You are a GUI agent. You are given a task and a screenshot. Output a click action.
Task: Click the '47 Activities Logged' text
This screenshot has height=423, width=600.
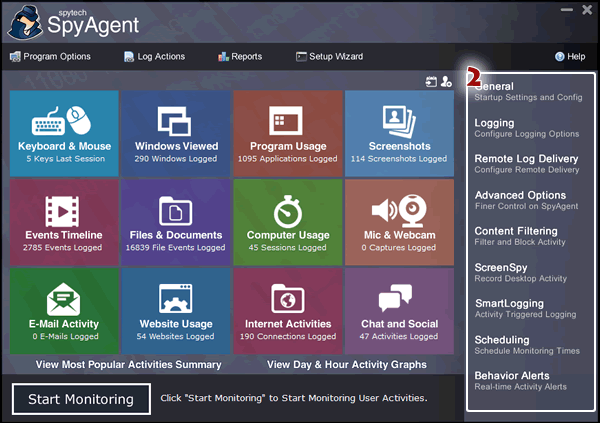399,336
